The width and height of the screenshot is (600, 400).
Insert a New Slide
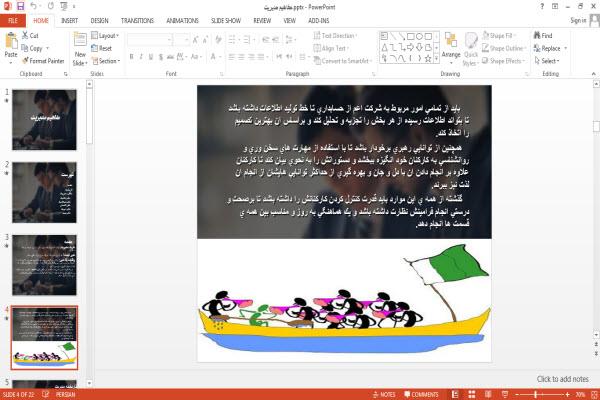[80, 49]
